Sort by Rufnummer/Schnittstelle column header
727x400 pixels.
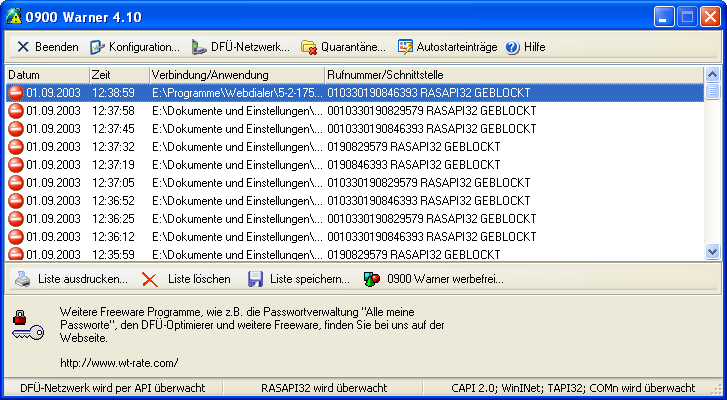point(514,75)
